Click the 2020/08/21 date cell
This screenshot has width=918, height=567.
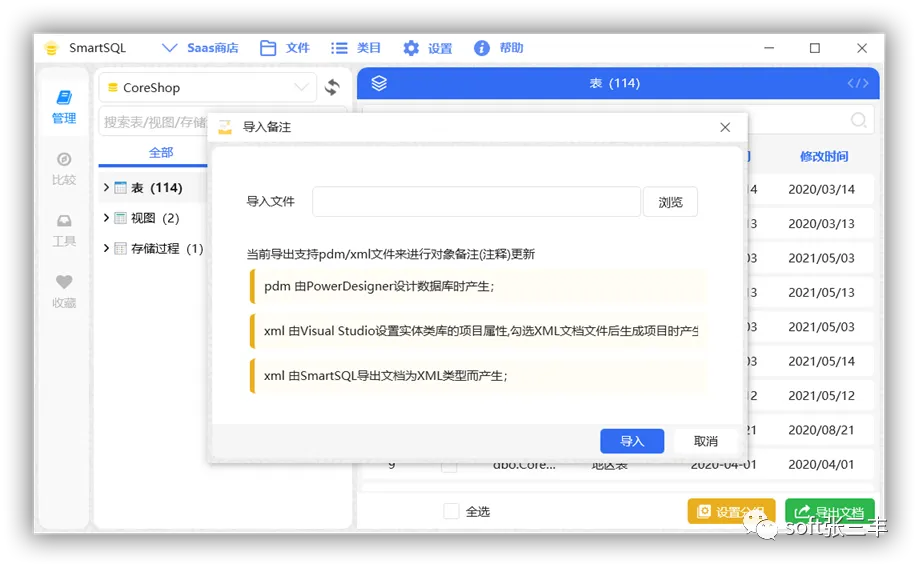tap(821, 431)
